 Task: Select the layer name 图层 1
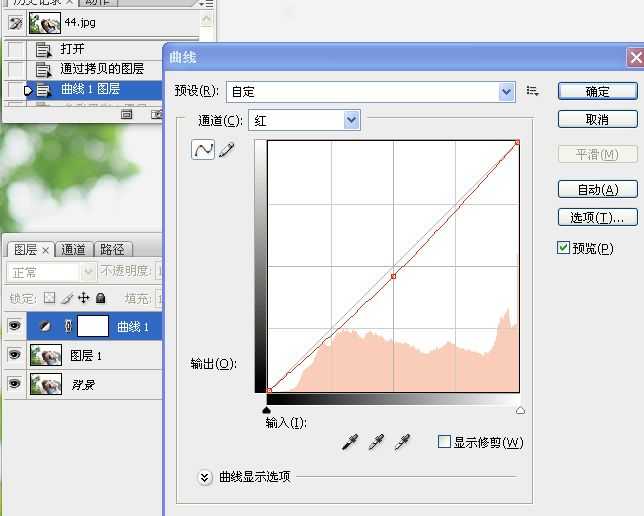coord(85,355)
